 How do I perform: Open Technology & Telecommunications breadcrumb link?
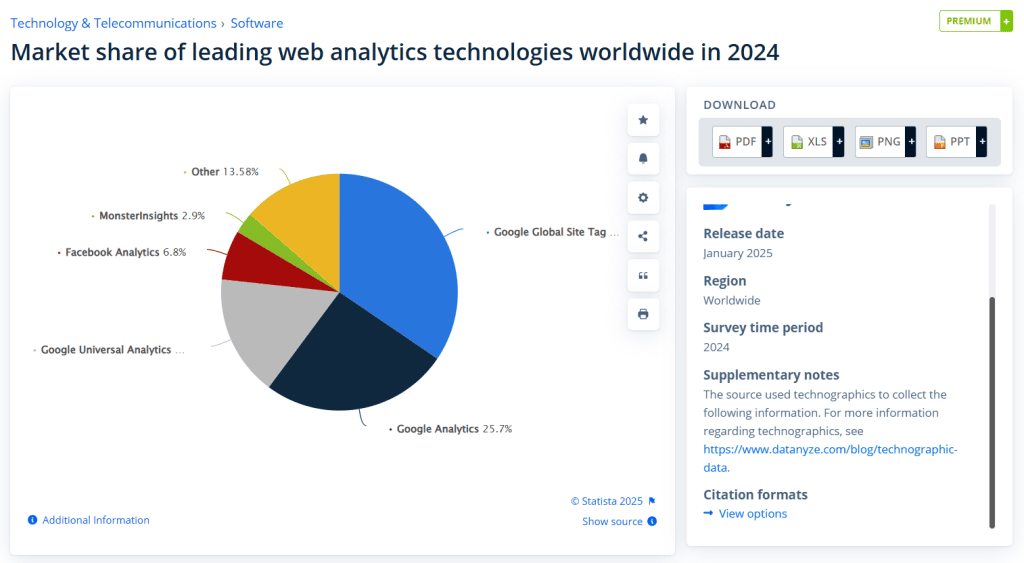point(114,23)
